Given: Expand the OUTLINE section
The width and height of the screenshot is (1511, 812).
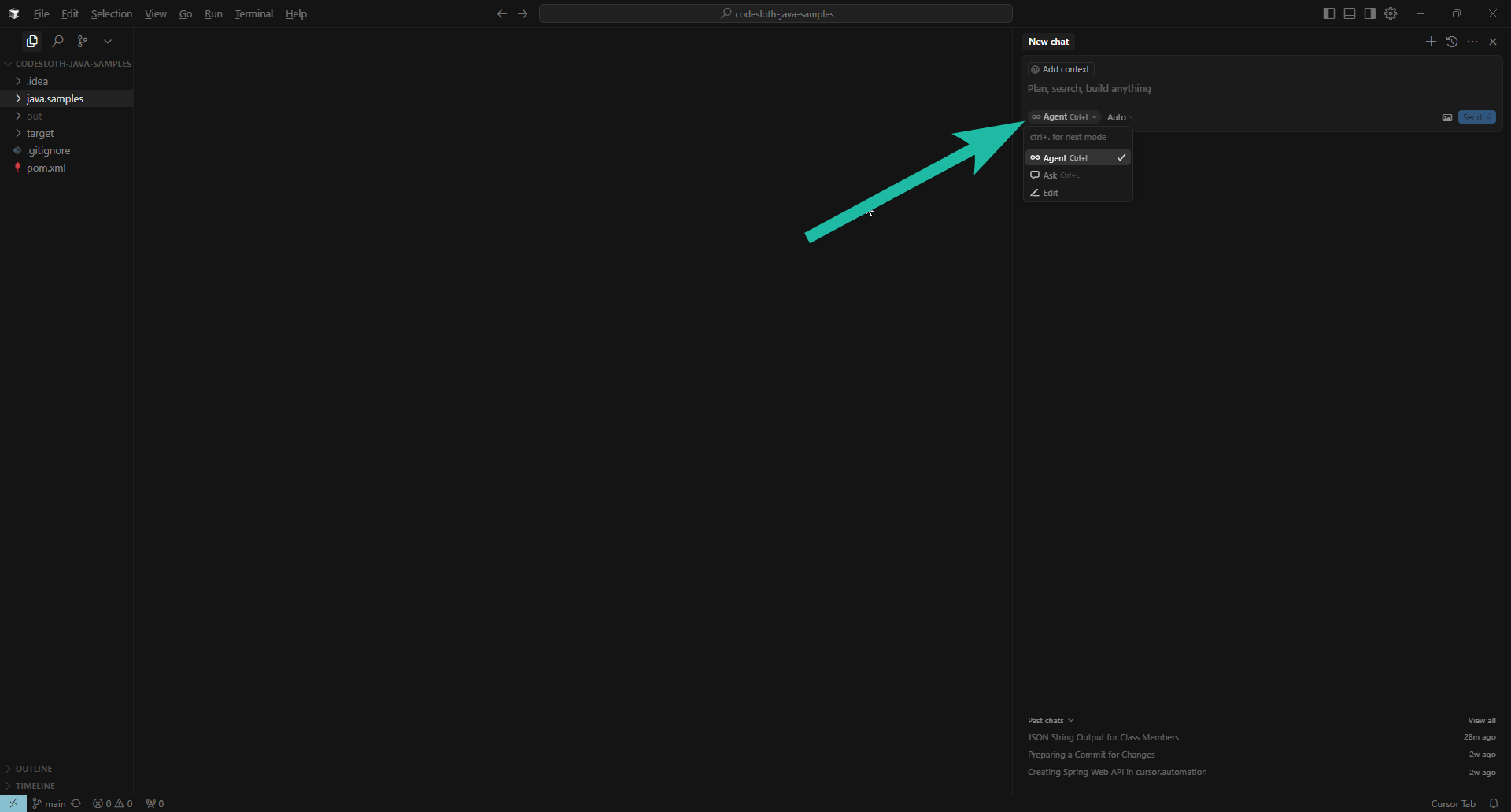Looking at the screenshot, I should pyautogui.click(x=67, y=769).
